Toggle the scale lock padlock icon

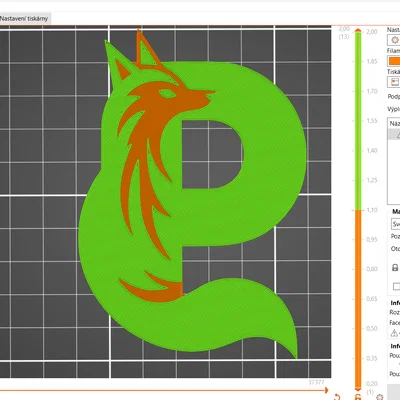tap(395, 267)
